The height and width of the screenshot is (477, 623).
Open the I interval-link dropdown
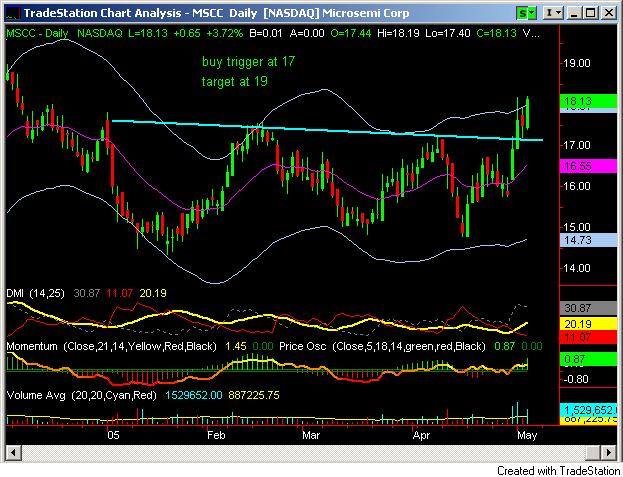[553, 14]
